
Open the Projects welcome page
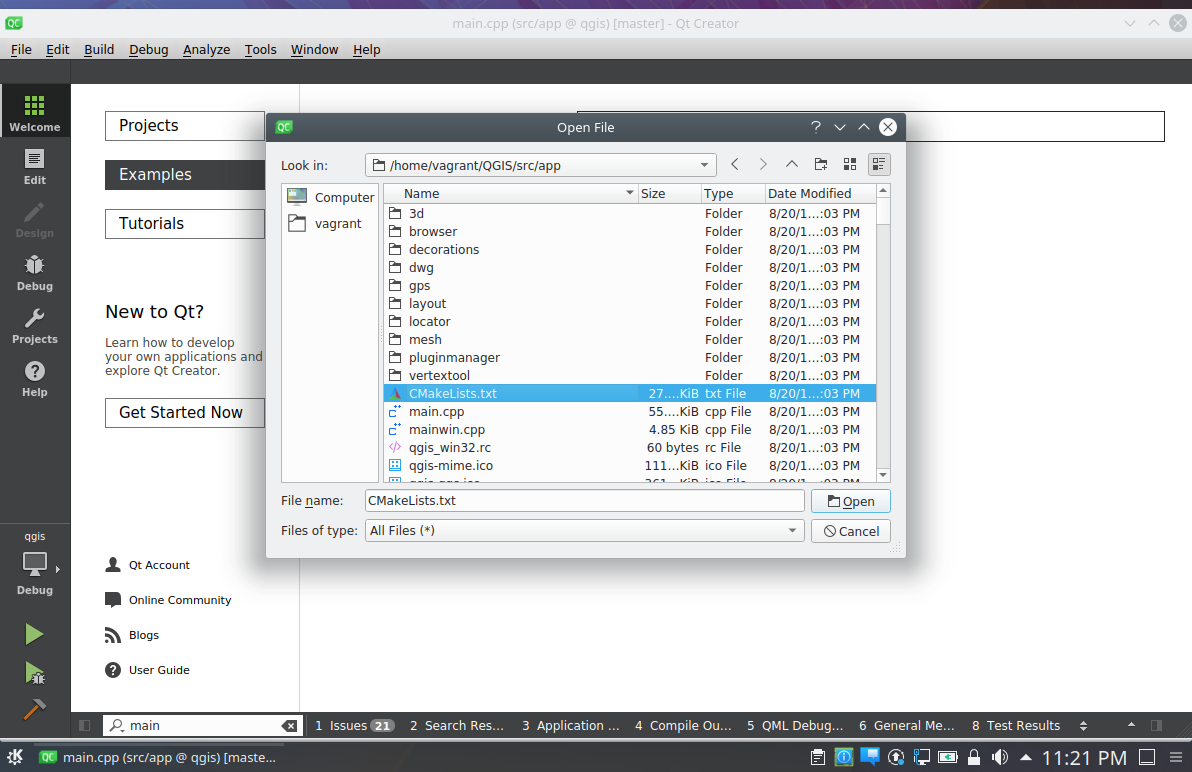(x=185, y=126)
